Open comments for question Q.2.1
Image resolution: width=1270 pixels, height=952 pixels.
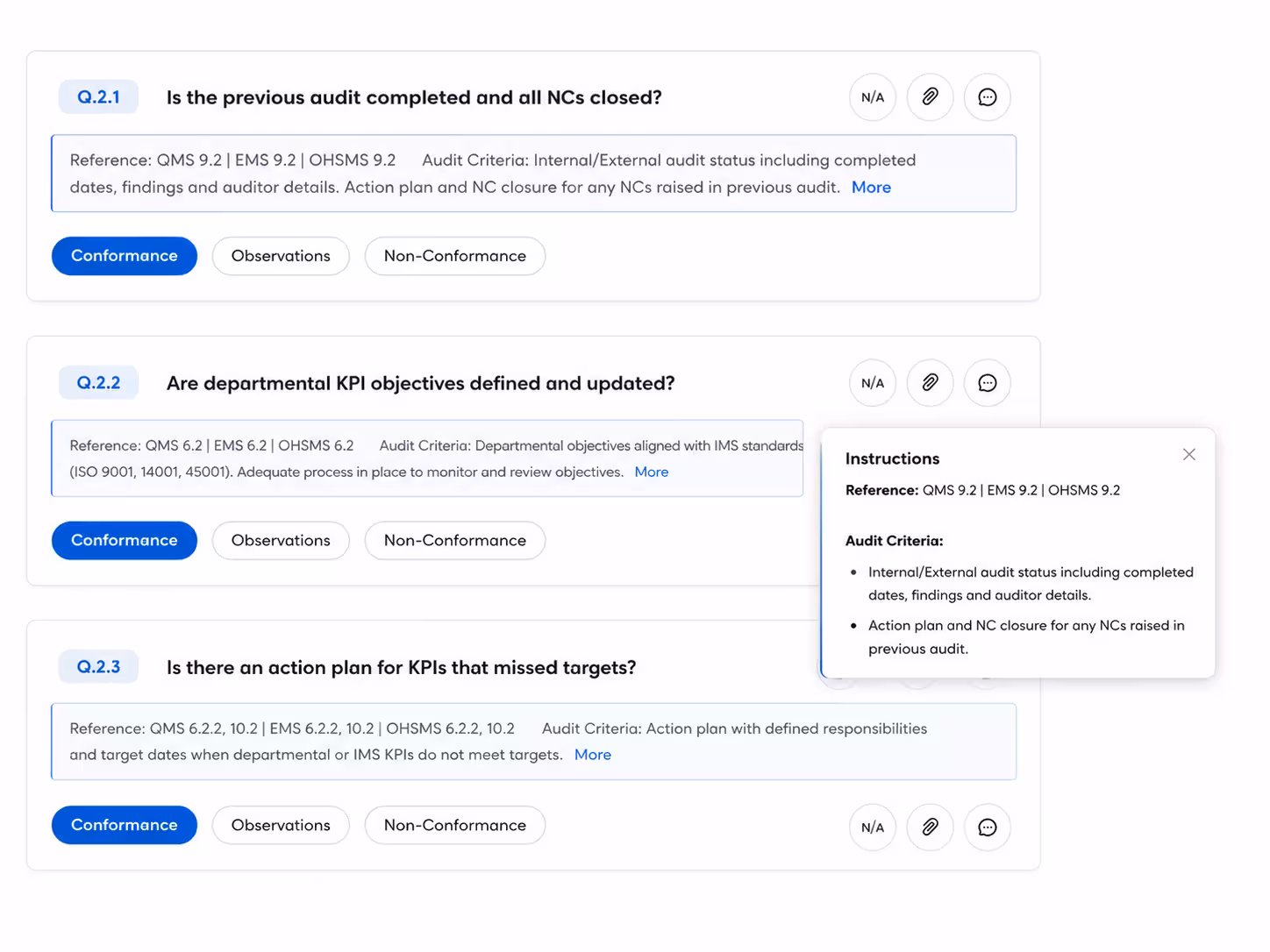[988, 97]
